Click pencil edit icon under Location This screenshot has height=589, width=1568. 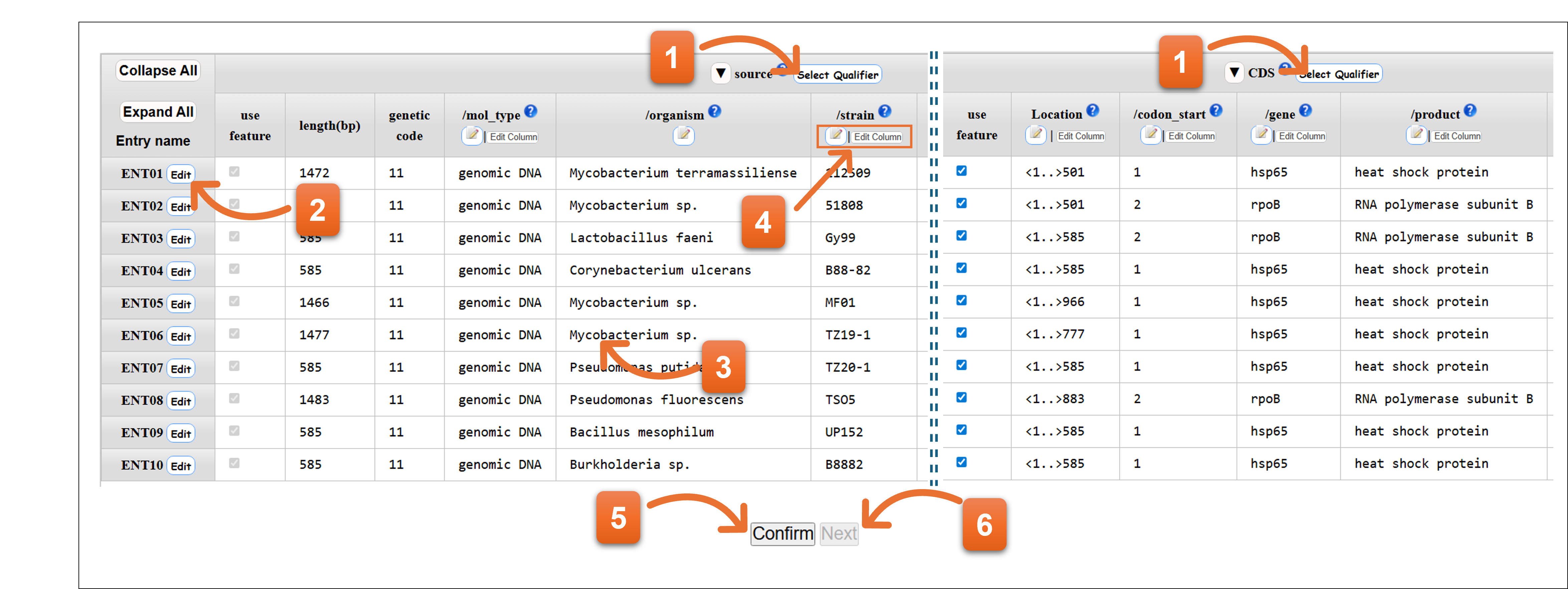(x=1035, y=135)
